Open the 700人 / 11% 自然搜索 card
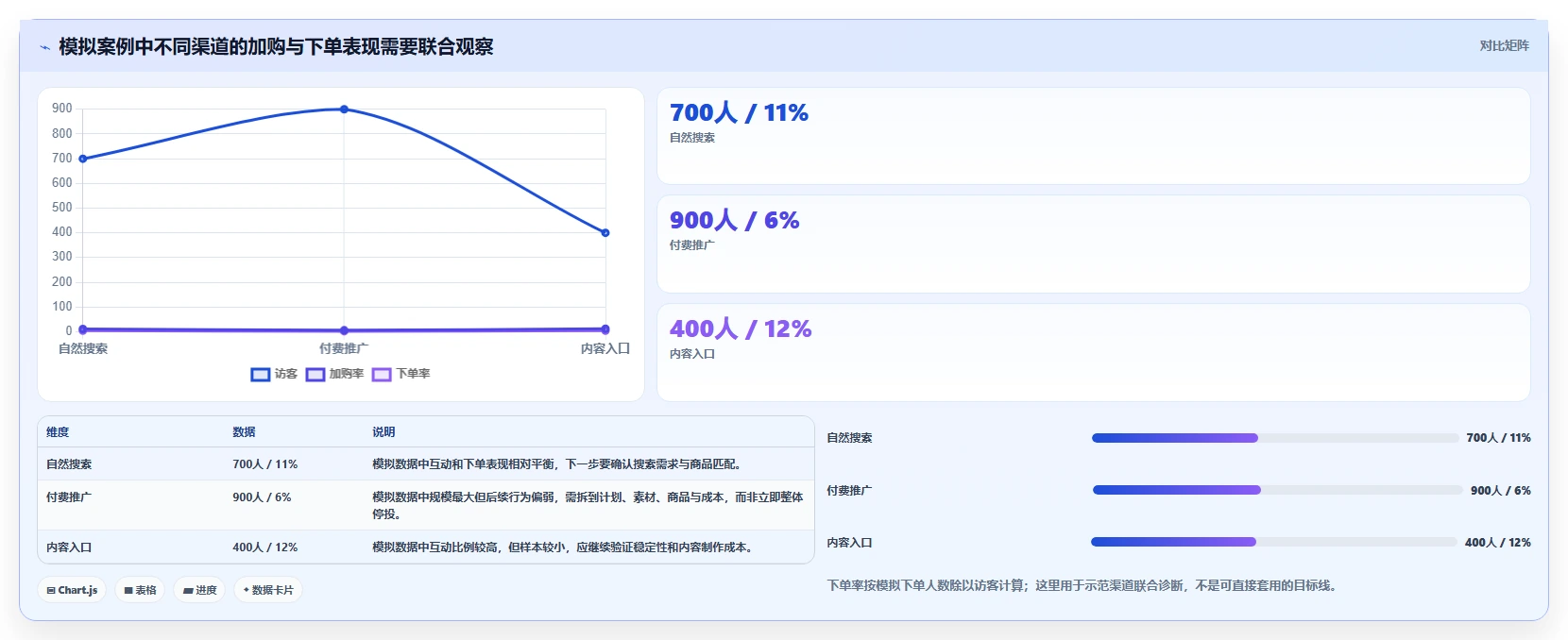 [1093, 136]
